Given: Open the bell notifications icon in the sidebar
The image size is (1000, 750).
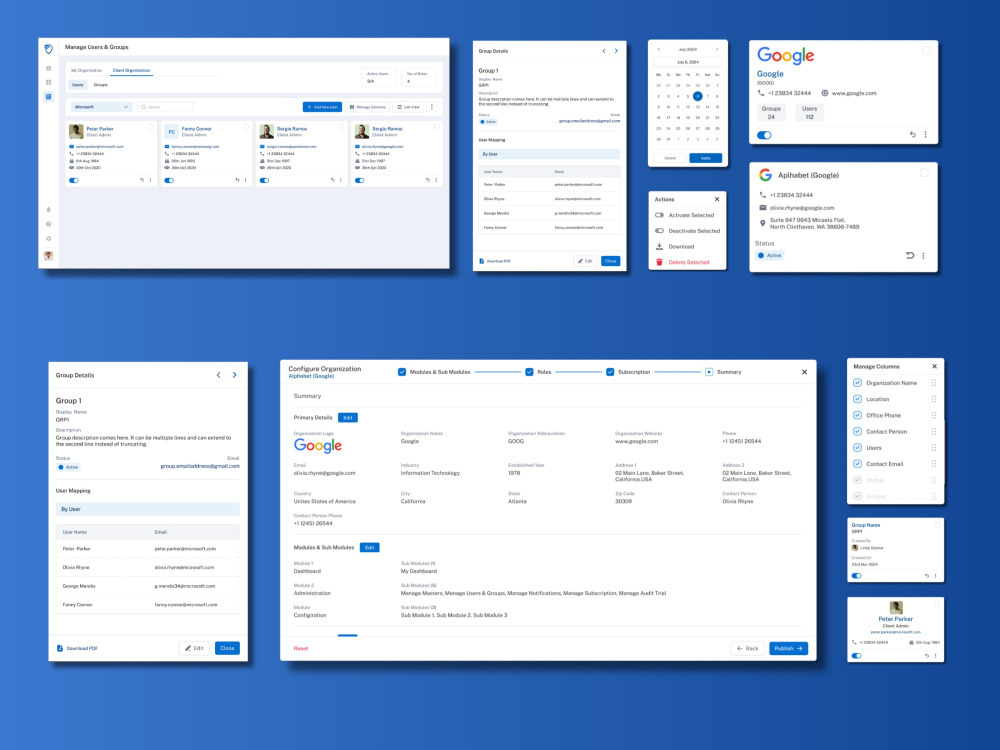Looking at the screenshot, I should [x=48, y=209].
